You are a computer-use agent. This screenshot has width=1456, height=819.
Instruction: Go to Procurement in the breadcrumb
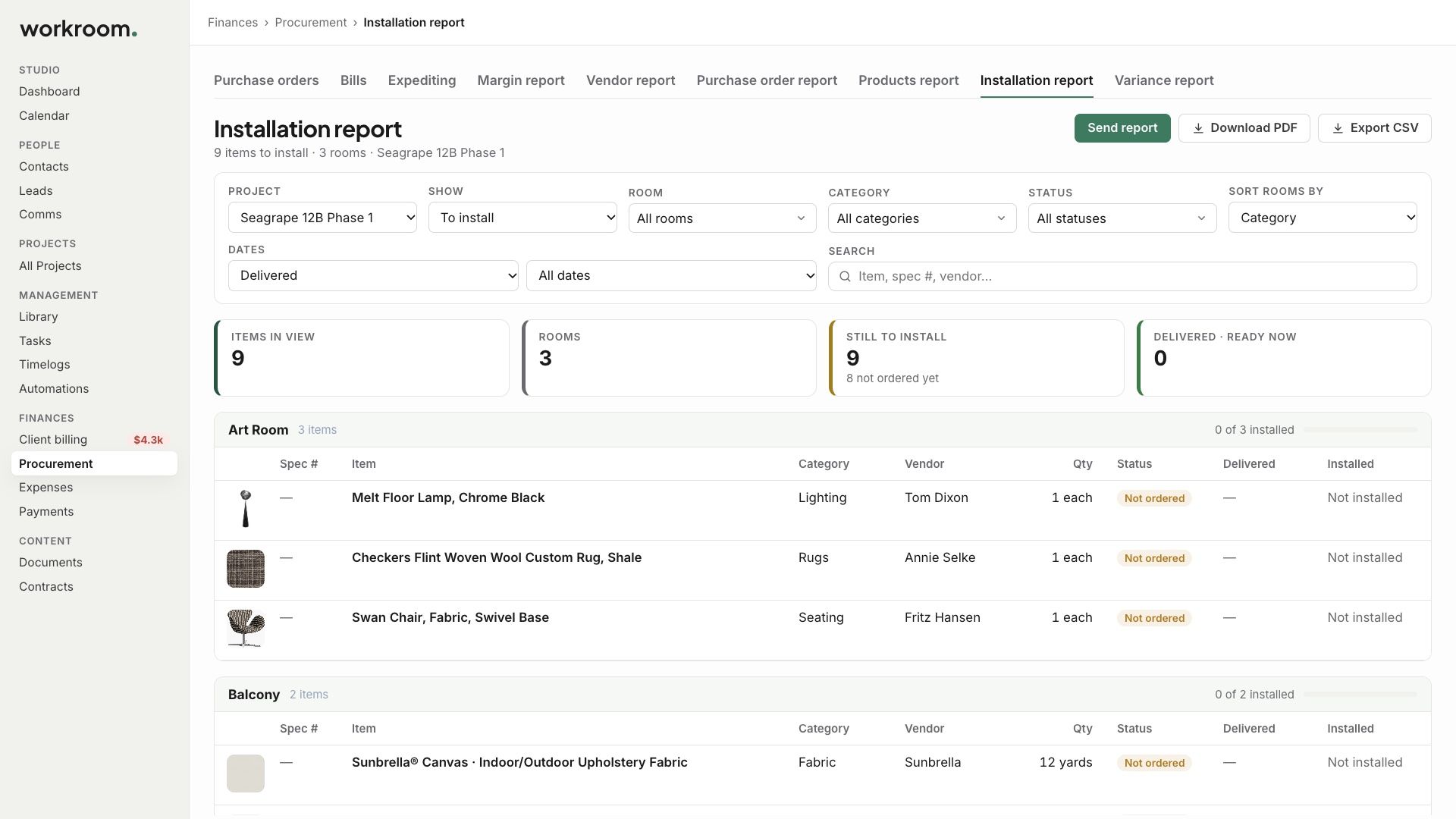coord(311,23)
